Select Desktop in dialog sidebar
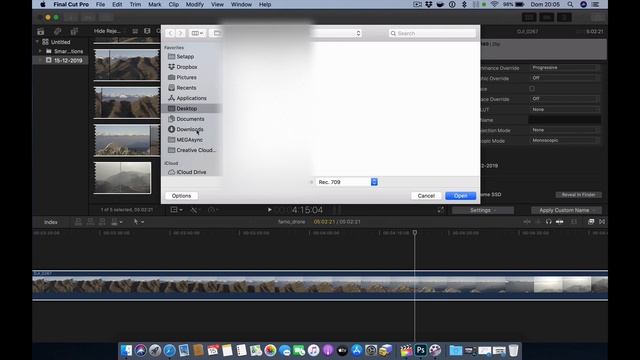Viewport: 640px width, 360px height. (191, 109)
